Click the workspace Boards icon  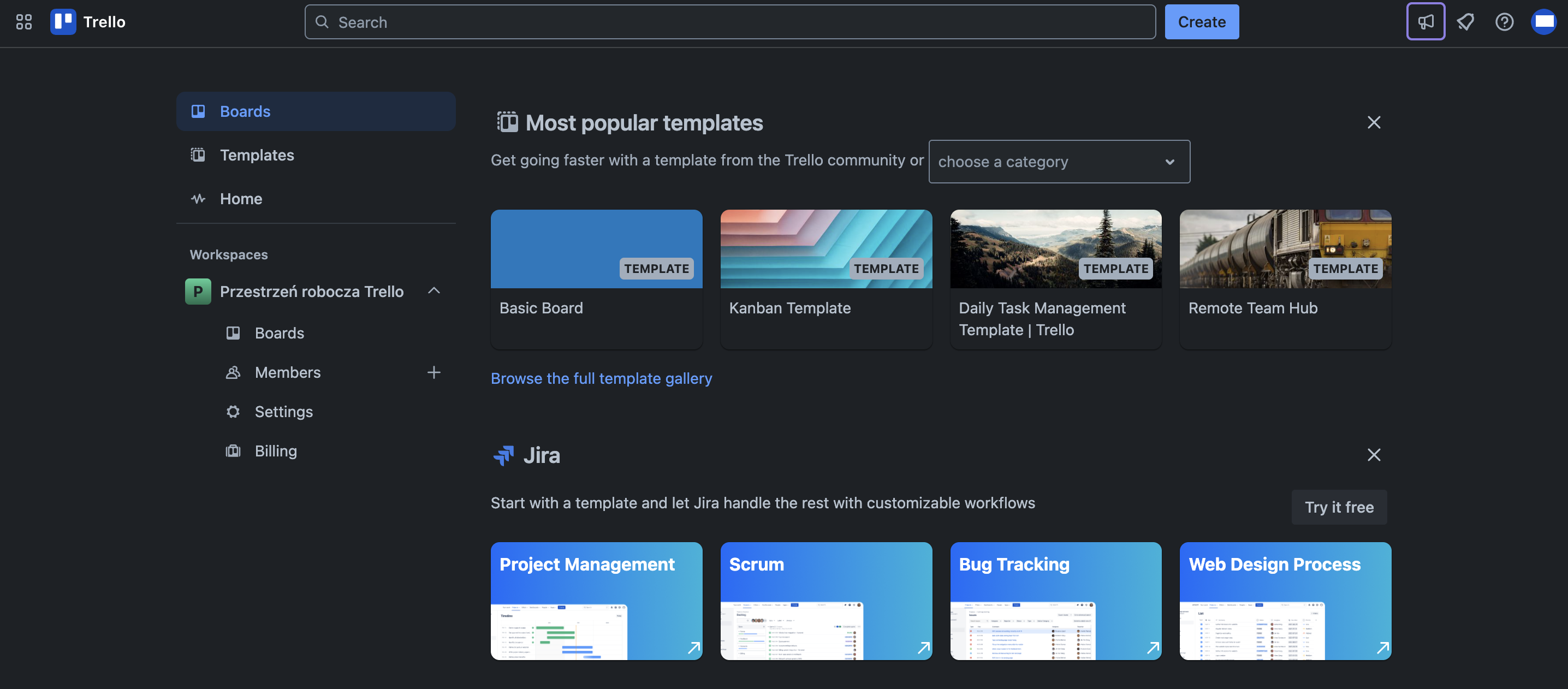pos(233,333)
